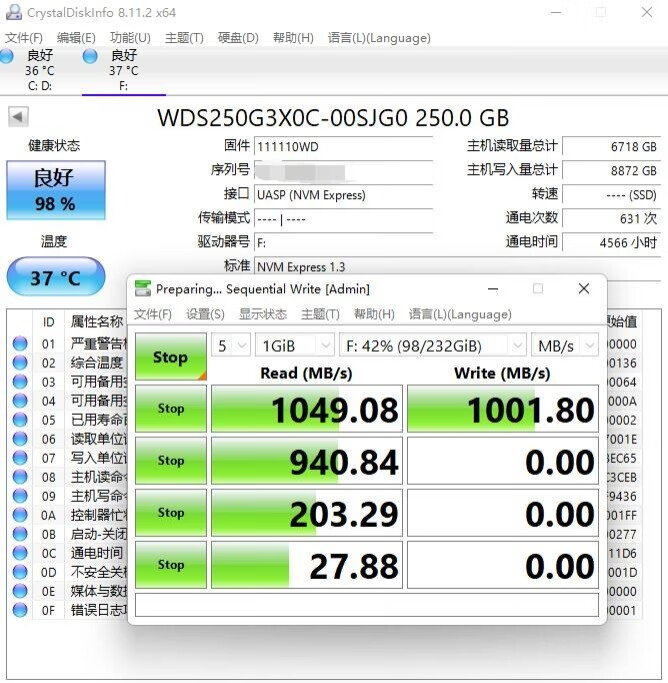Open 设置(S) menu in CrystalDiskMark window
This screenshot has height=683, width=668.
click(x=205, y=314)
